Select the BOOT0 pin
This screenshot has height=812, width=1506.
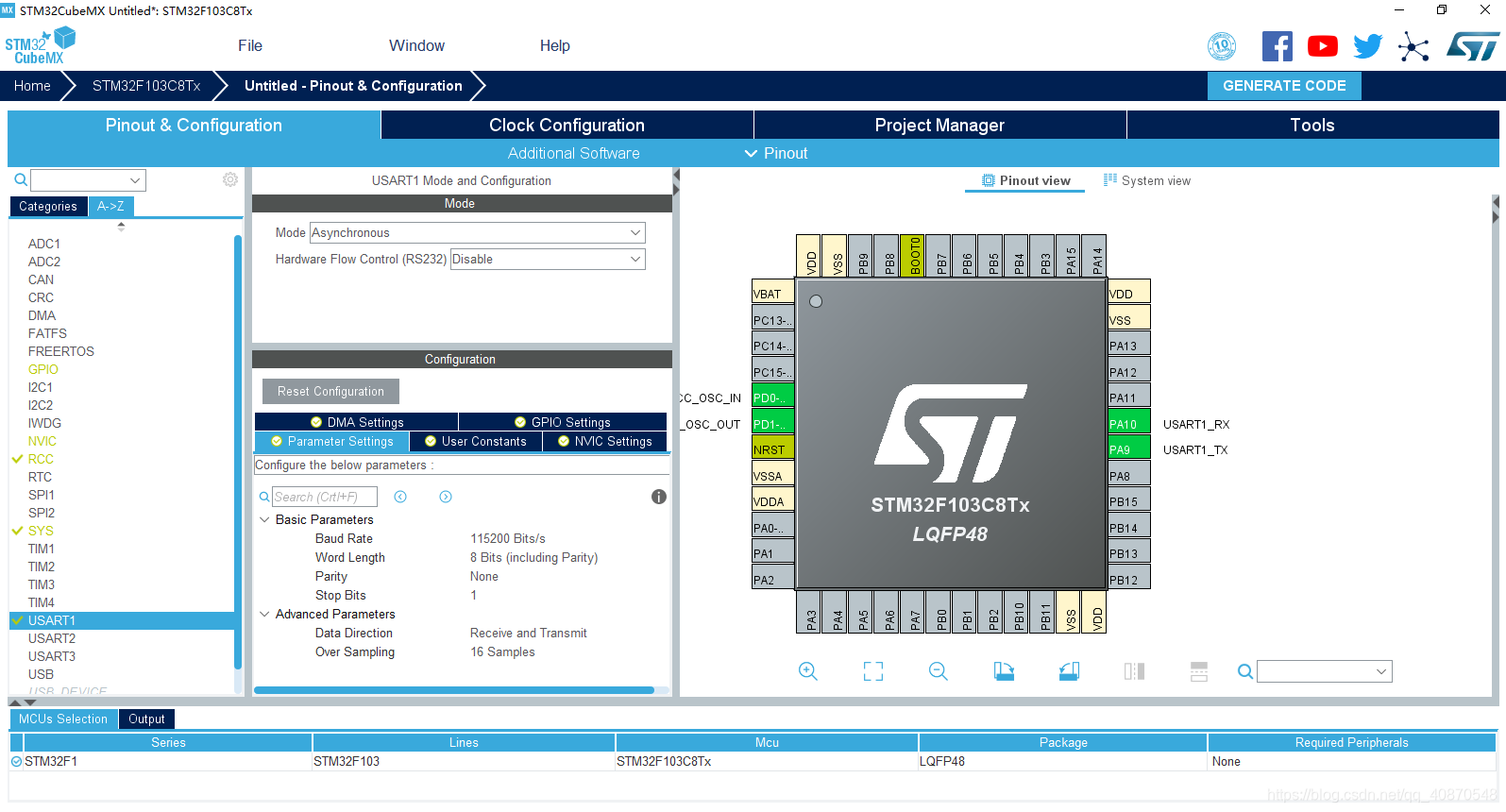pos(913,256)
